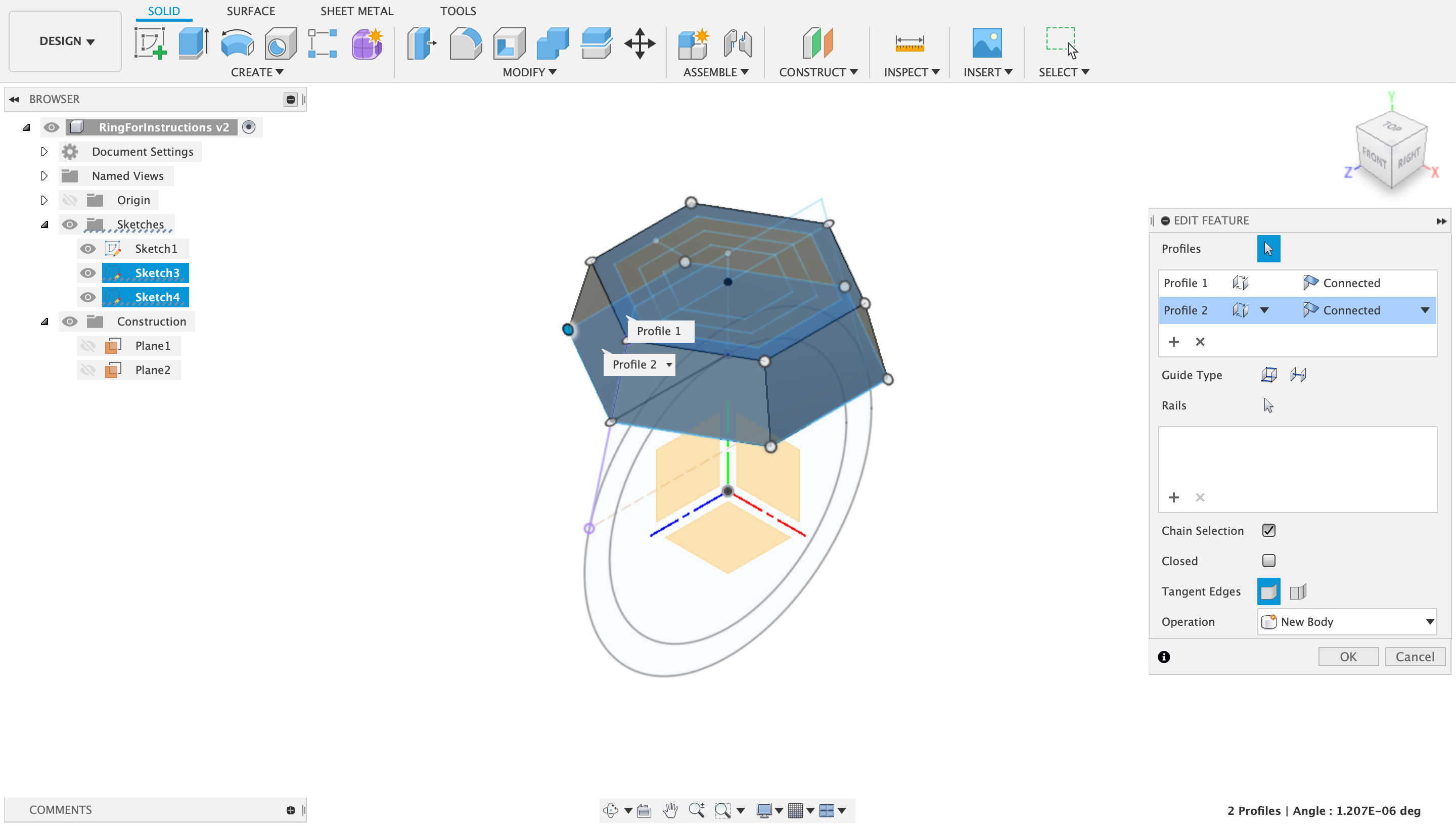Select the Extrude tool icon
The image size is (1456, 826).
click(194, 43)
